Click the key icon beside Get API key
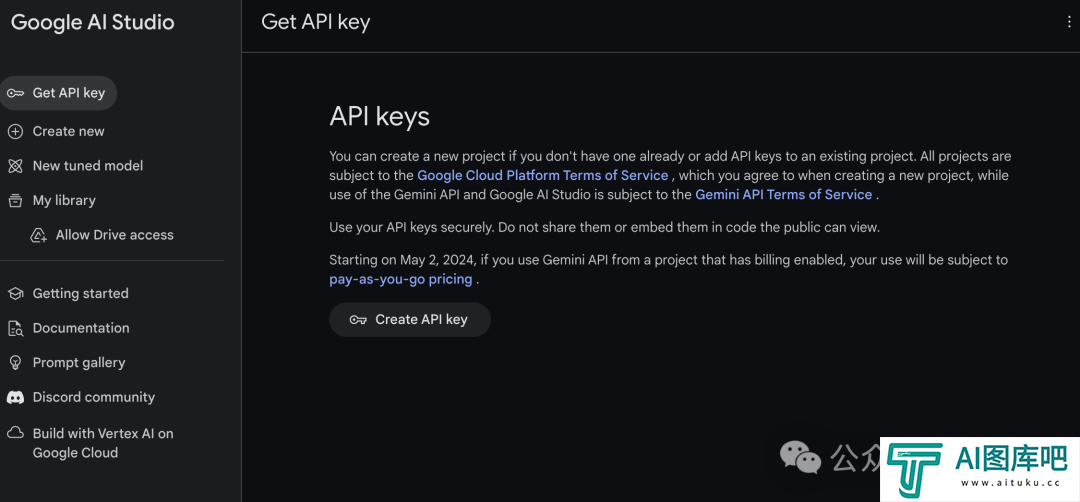 pos(15,93)
